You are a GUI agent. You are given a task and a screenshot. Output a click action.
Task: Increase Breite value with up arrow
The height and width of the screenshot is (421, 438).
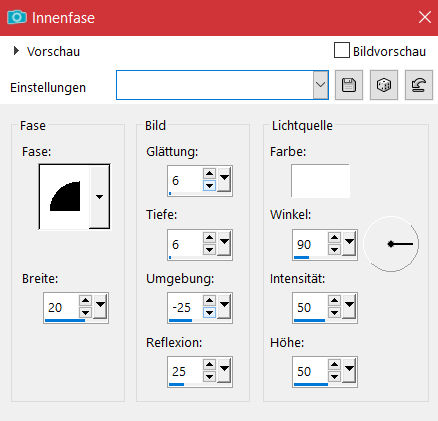click(x=85, y=300)
